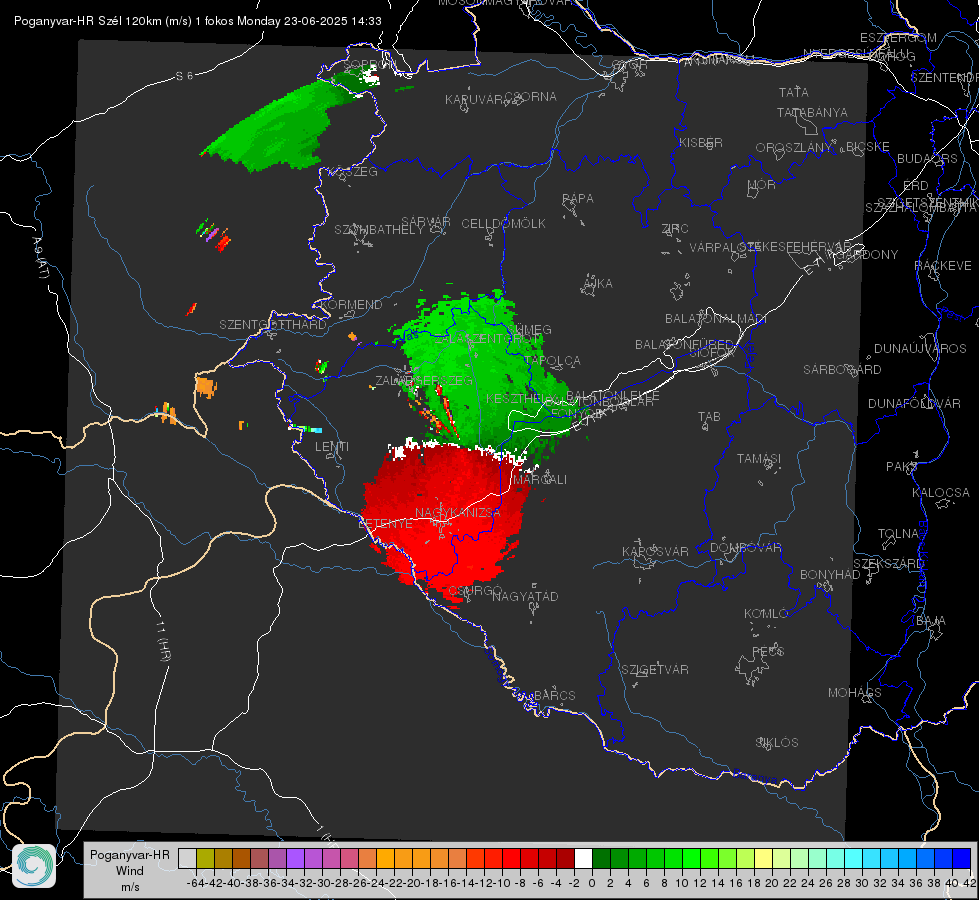The width and height of the screenshot is (979, 900).
Task: Click the CELLDÖMÖLK town label
Action: click(x=503, y=224)
